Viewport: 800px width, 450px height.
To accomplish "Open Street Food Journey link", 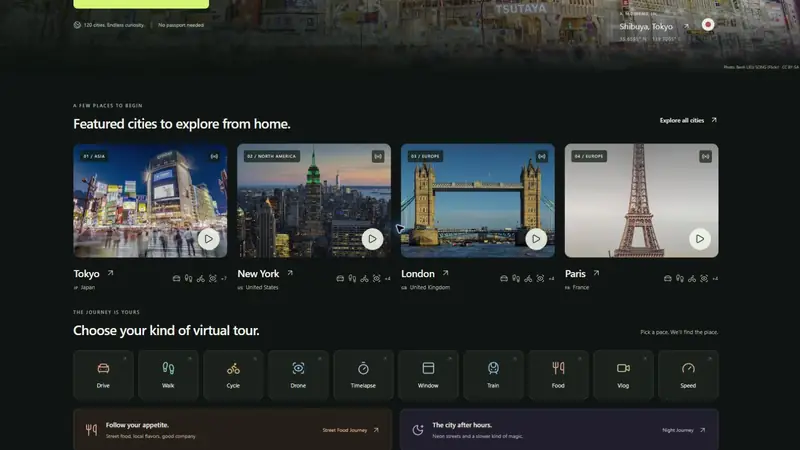I will pyautogui.click(x=351, y=430).
